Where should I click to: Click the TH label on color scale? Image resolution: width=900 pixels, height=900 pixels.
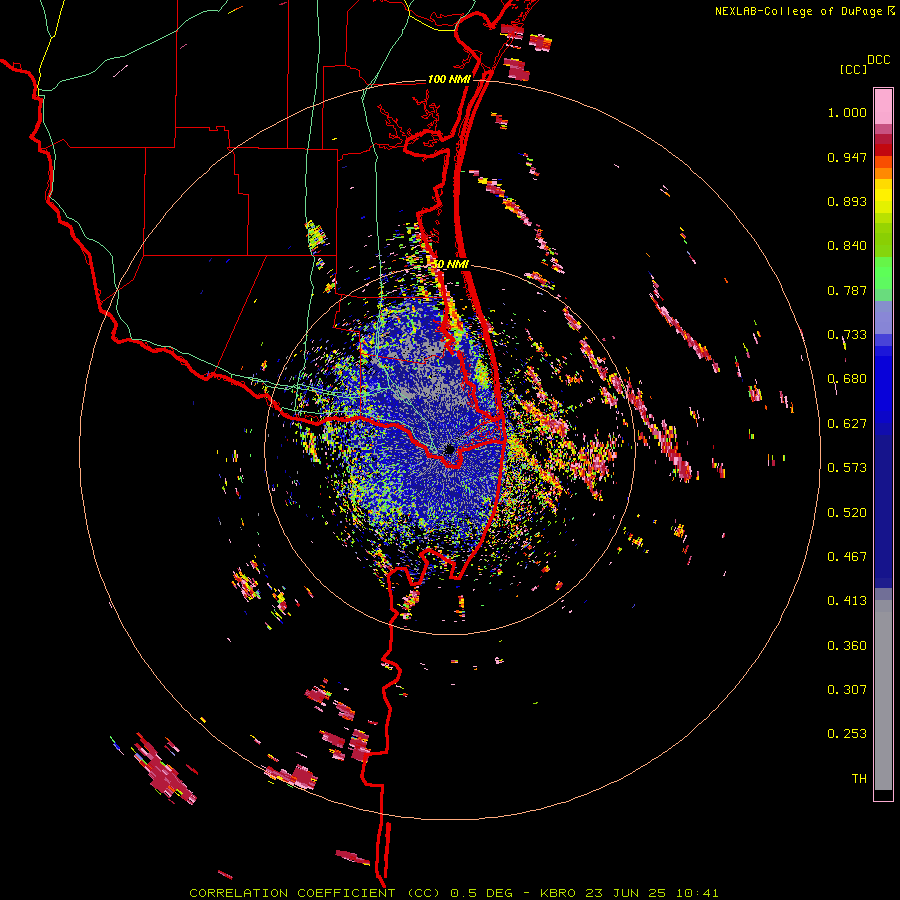(859, 779)
